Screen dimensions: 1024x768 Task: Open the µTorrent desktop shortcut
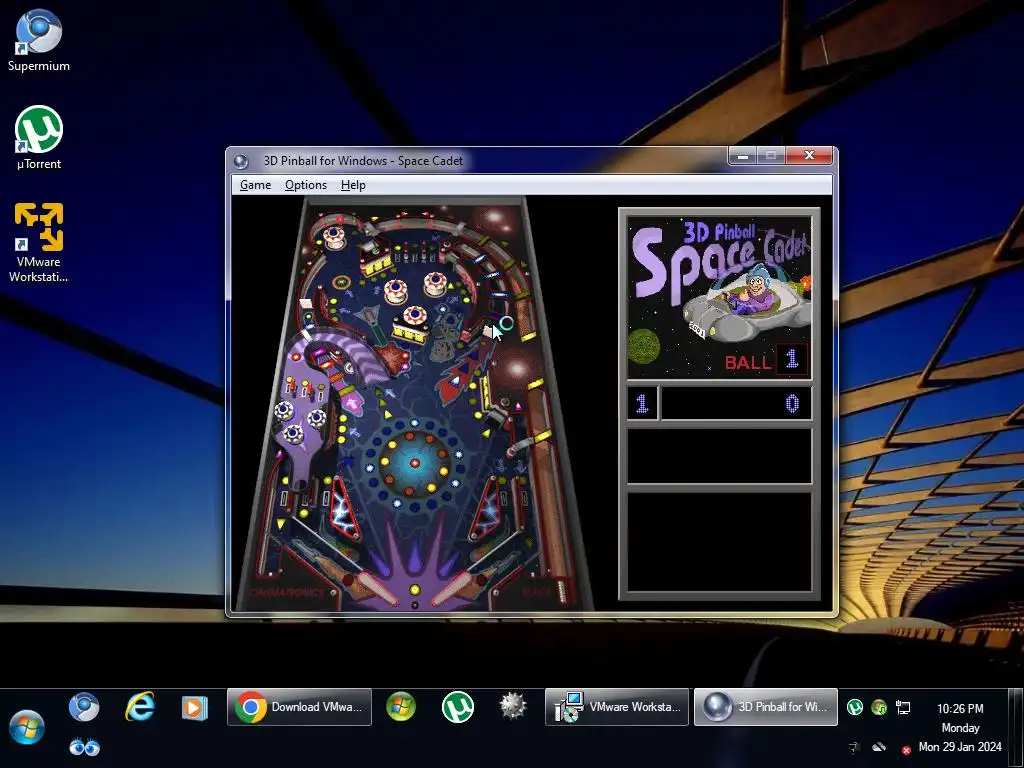39,138
